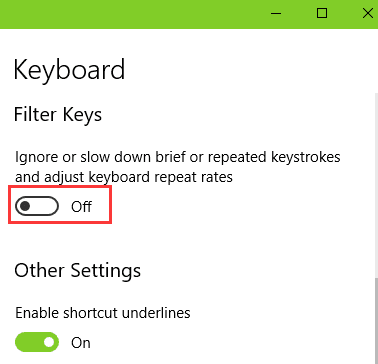The width and height of the screenshot is (378, 364).
Task: Click the vertical scrollbar thumb
Action: click(x=375, y=320)
